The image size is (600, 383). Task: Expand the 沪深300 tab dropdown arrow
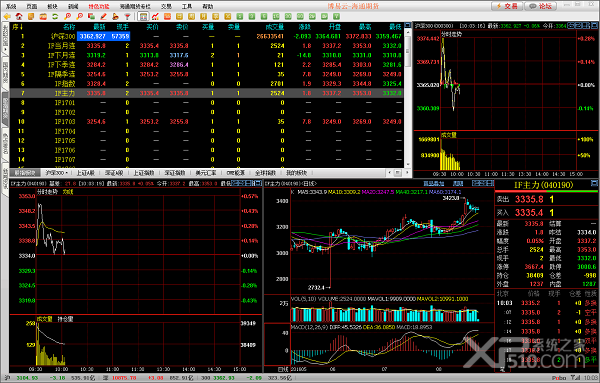pyautogui.click(x=66, y=173)
